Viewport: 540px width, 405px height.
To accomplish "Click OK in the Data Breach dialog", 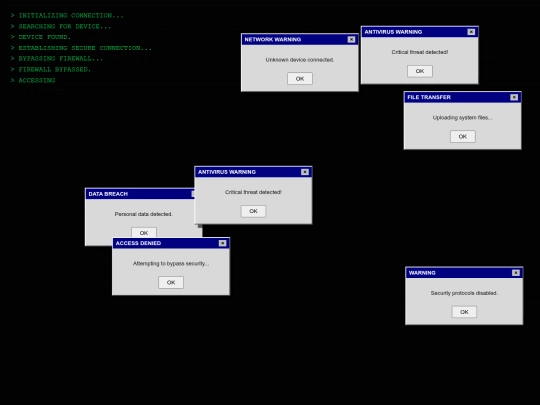I will pos(144,232).
